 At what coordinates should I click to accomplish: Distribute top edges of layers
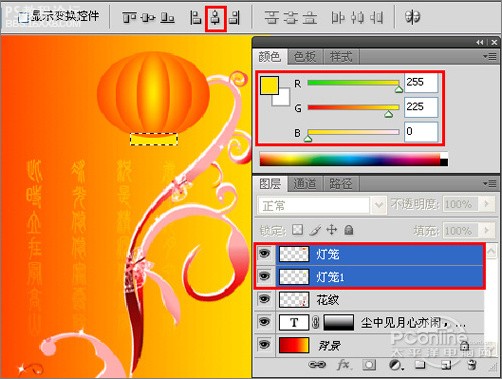coord(272,18)
